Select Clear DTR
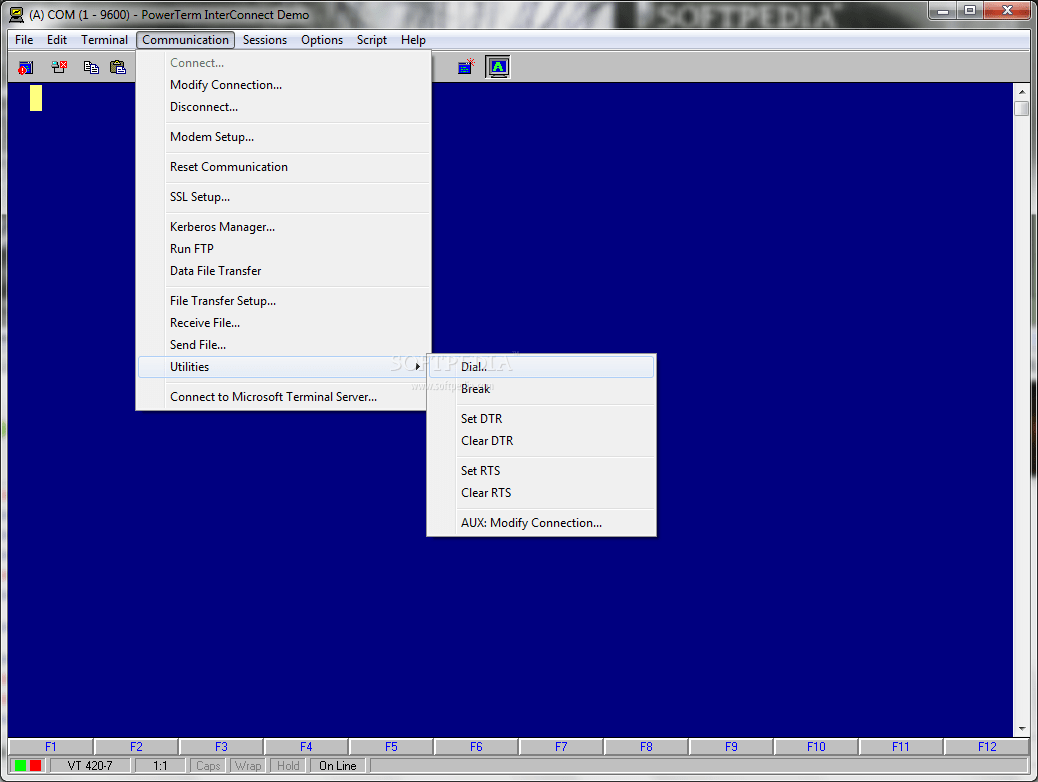This screenshot has width=1038, height=782. point(542,441)
